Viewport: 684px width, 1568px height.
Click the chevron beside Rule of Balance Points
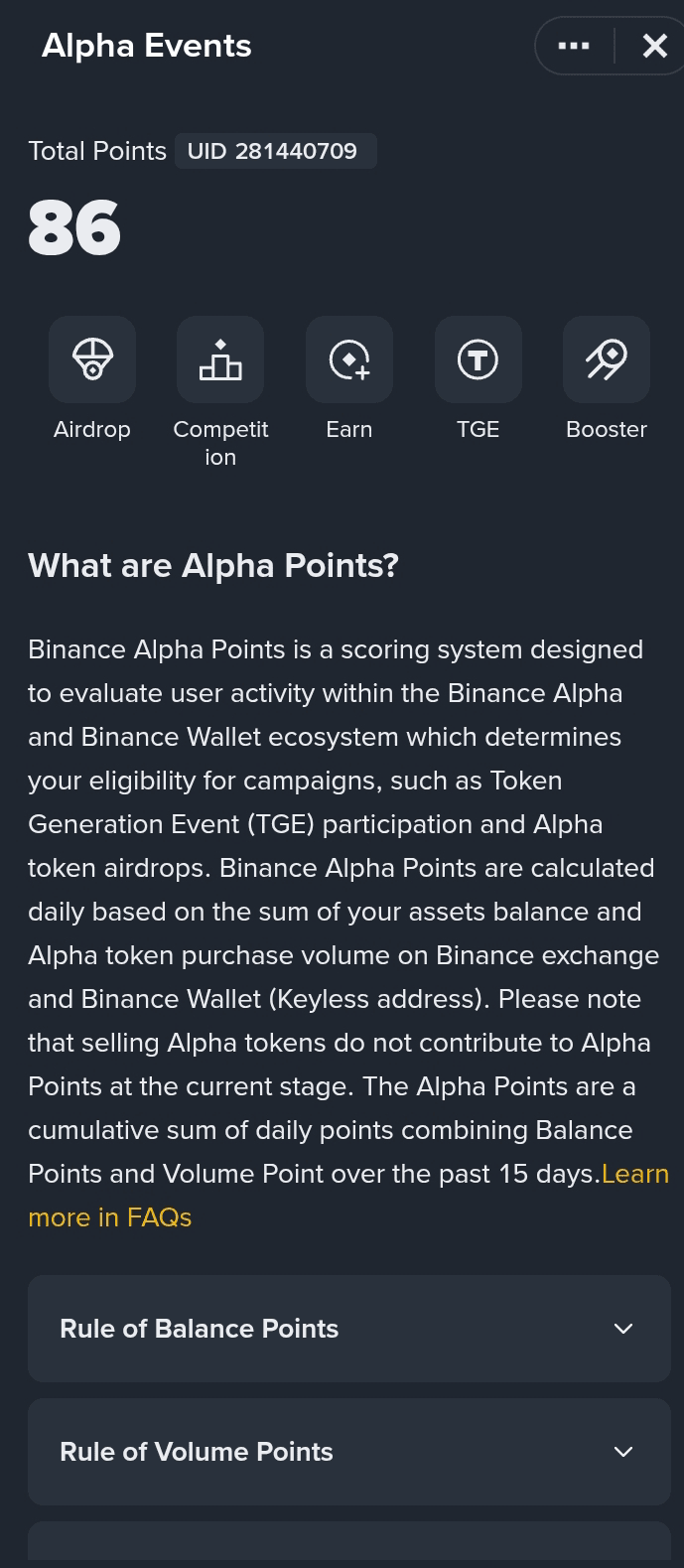point(623,1329)
